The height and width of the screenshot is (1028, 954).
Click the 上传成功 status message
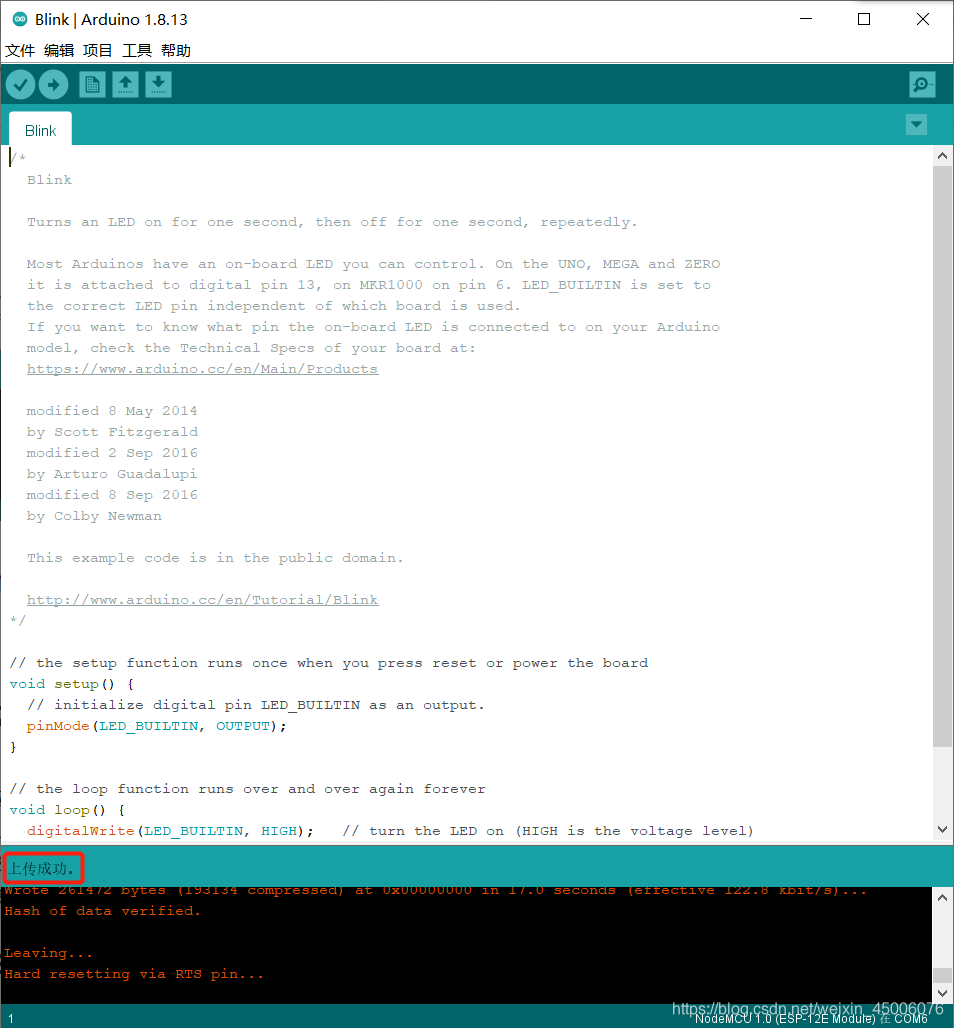click(x=43, y=869)
